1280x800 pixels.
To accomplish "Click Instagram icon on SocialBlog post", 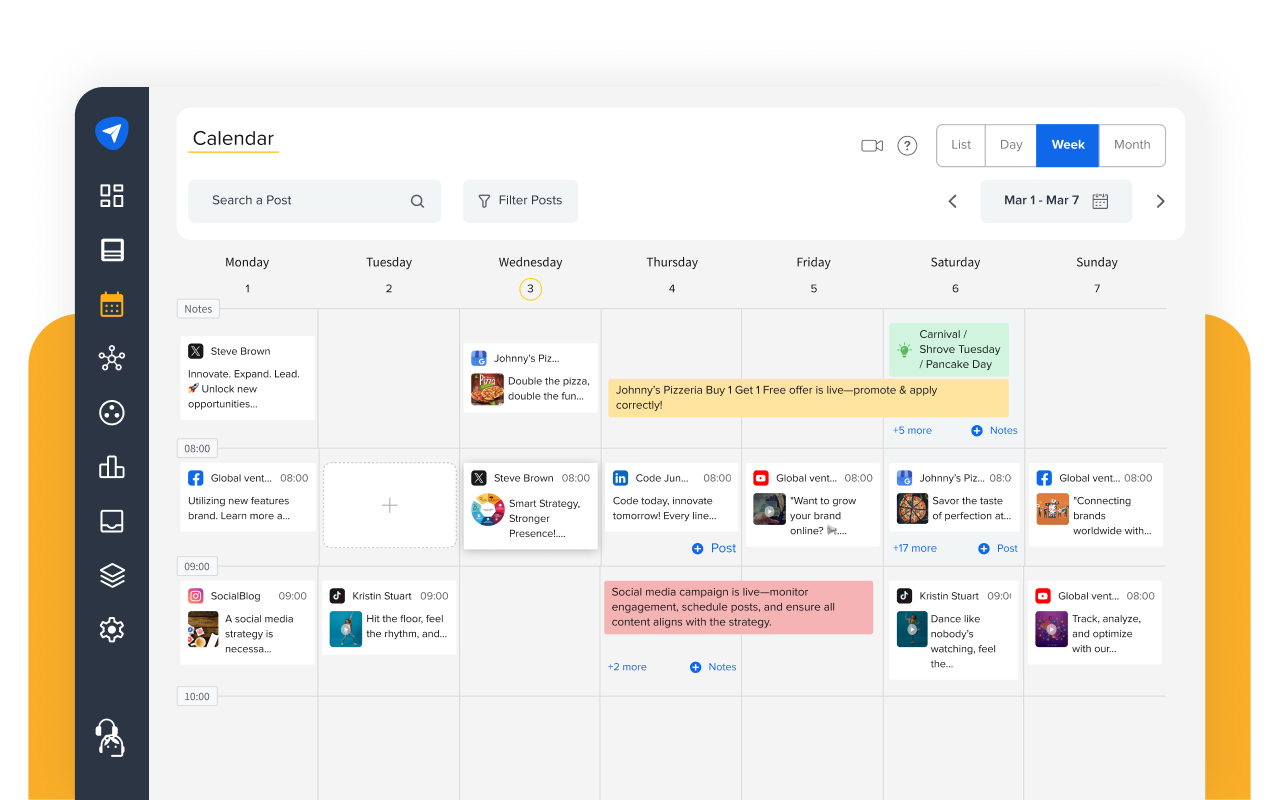I will click(196, 596).
